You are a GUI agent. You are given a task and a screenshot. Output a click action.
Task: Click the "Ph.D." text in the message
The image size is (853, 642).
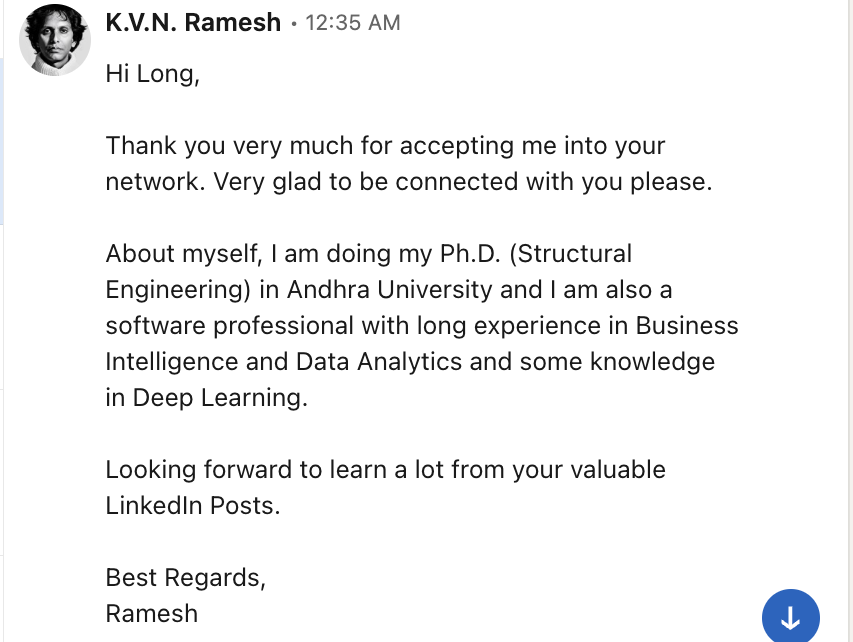coord(470,254)
